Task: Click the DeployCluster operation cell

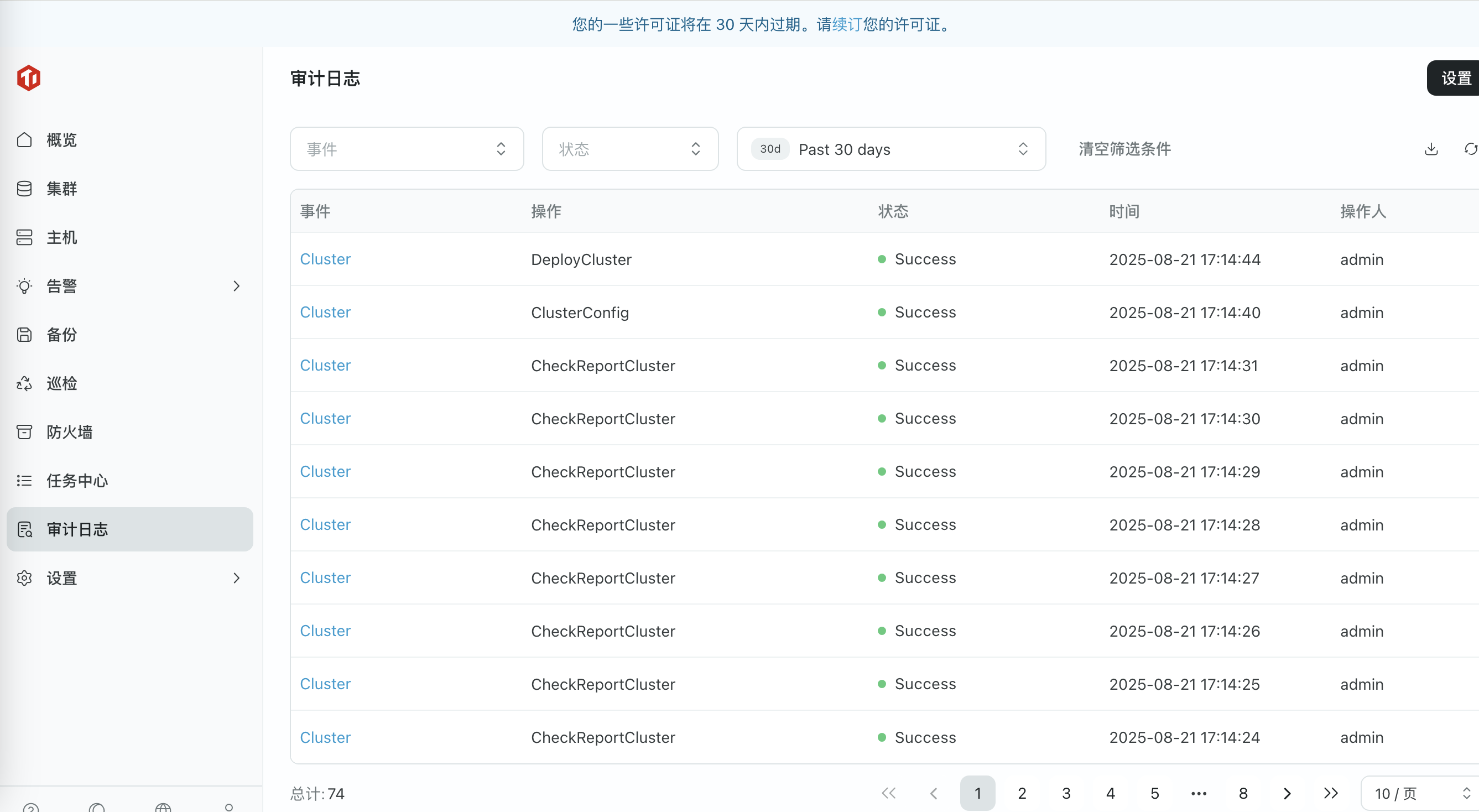Action: 581,259
